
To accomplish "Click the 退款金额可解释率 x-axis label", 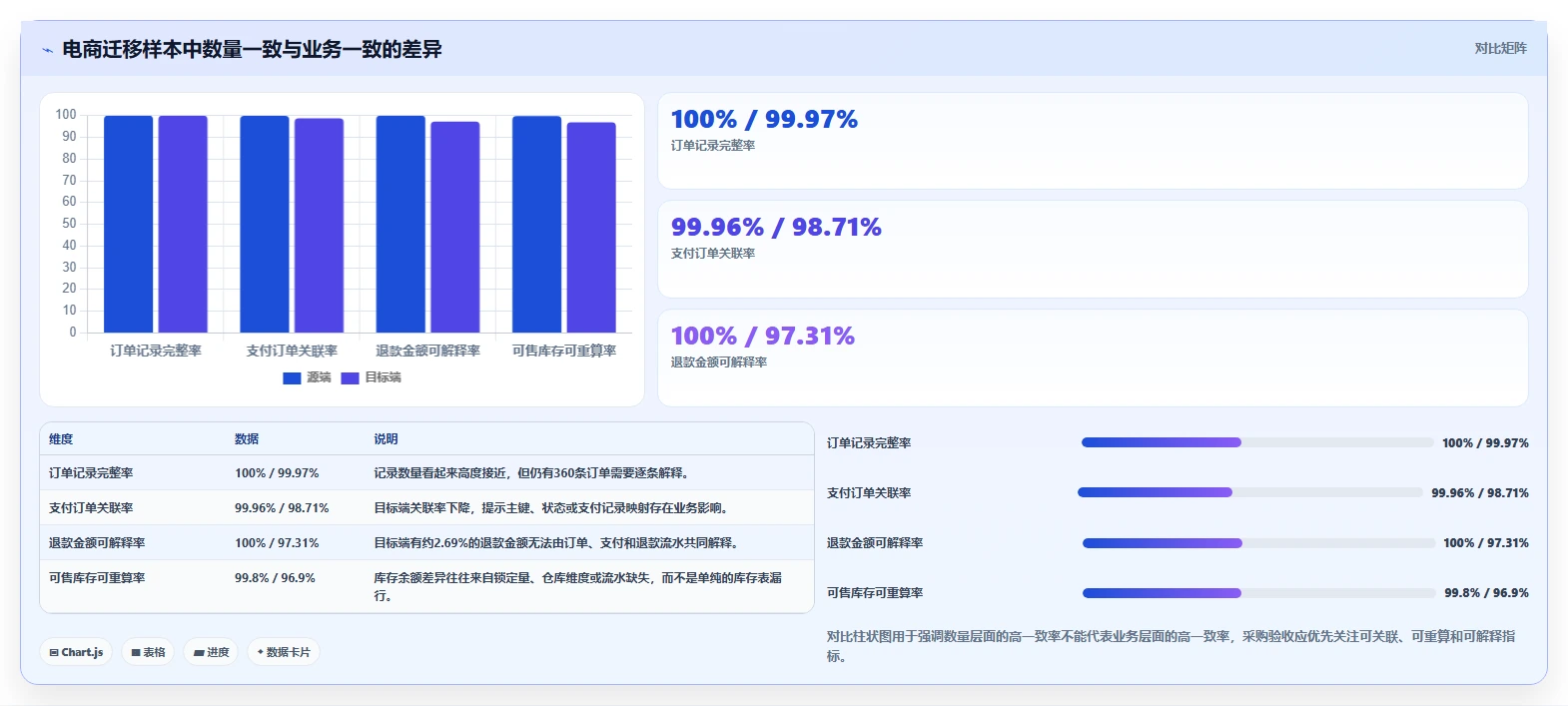I will click(x=427, y=352).
